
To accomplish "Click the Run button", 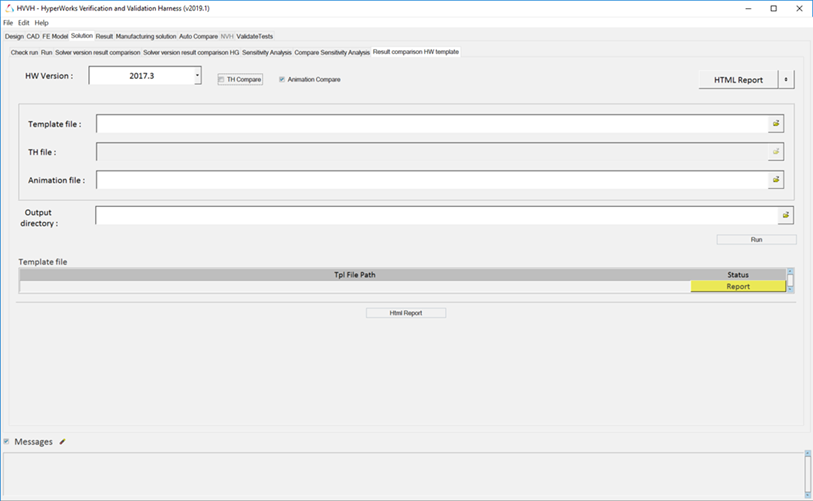I will (756, 240).
